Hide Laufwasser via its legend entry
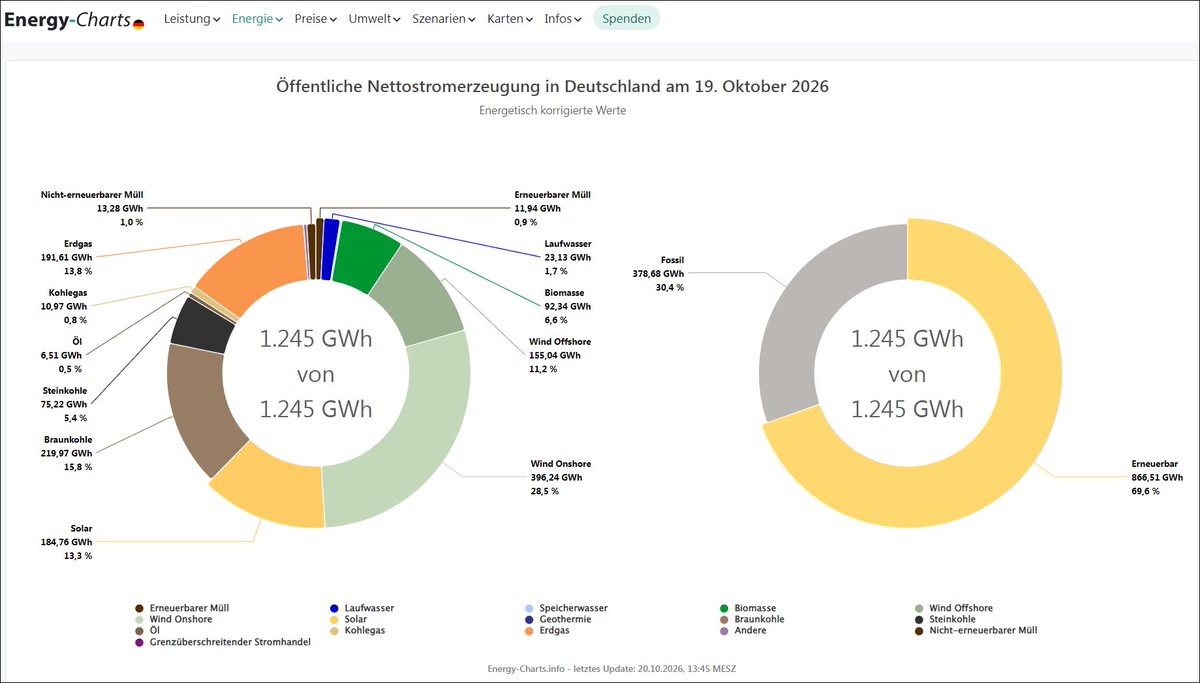 pyautogui.click(x=361, y=608)
